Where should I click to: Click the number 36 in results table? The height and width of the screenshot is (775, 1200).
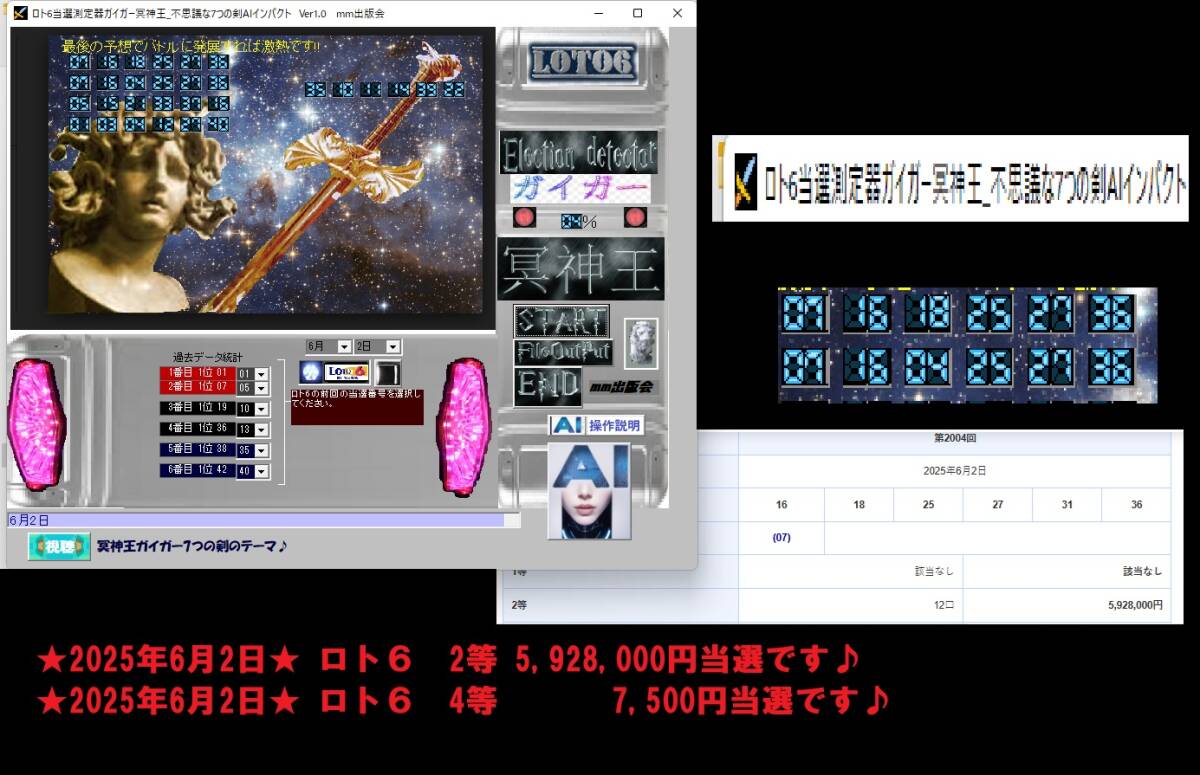point(1136,505)
